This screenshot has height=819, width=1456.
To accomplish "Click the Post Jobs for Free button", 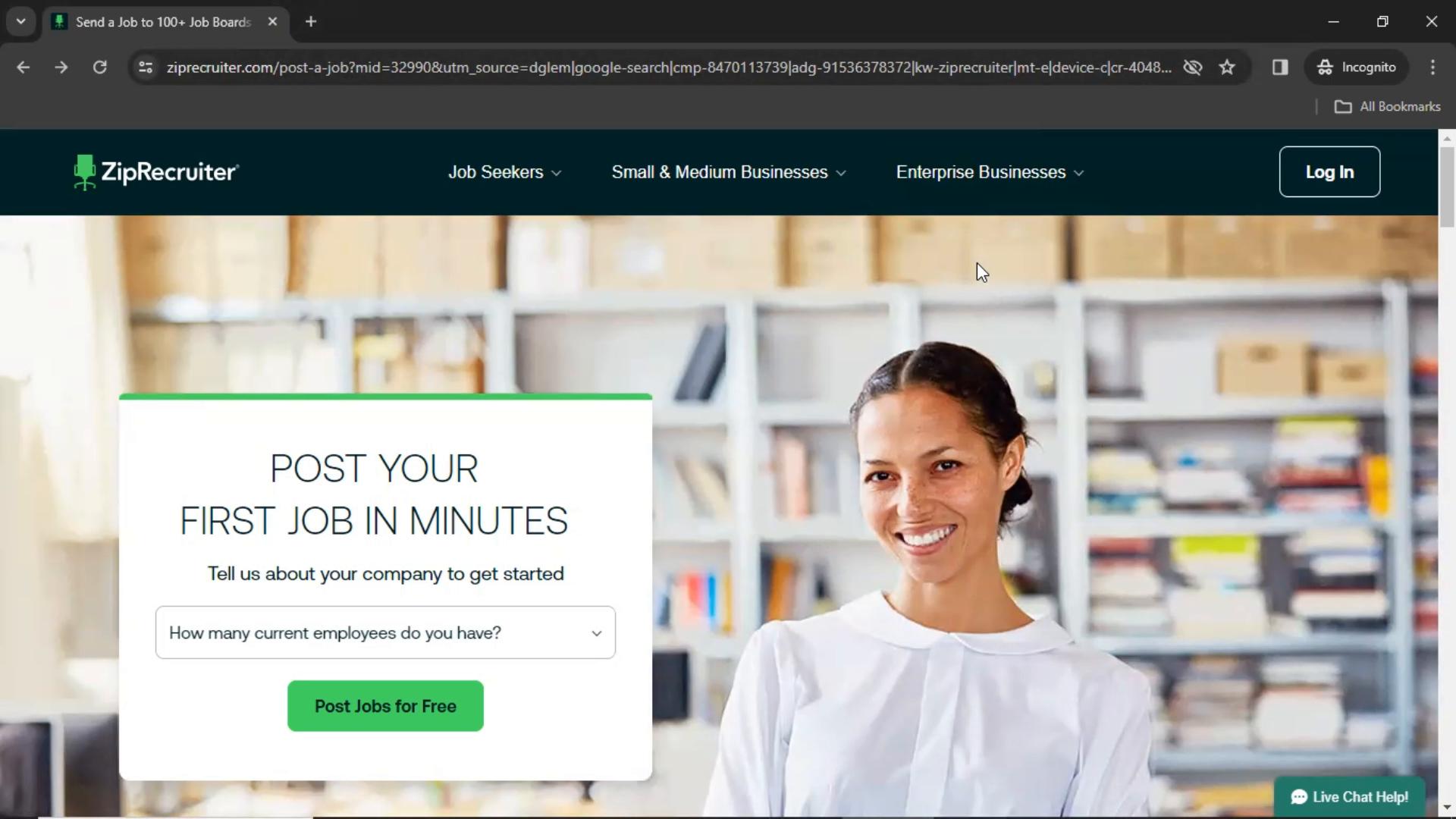I will [x=385, y=706].
